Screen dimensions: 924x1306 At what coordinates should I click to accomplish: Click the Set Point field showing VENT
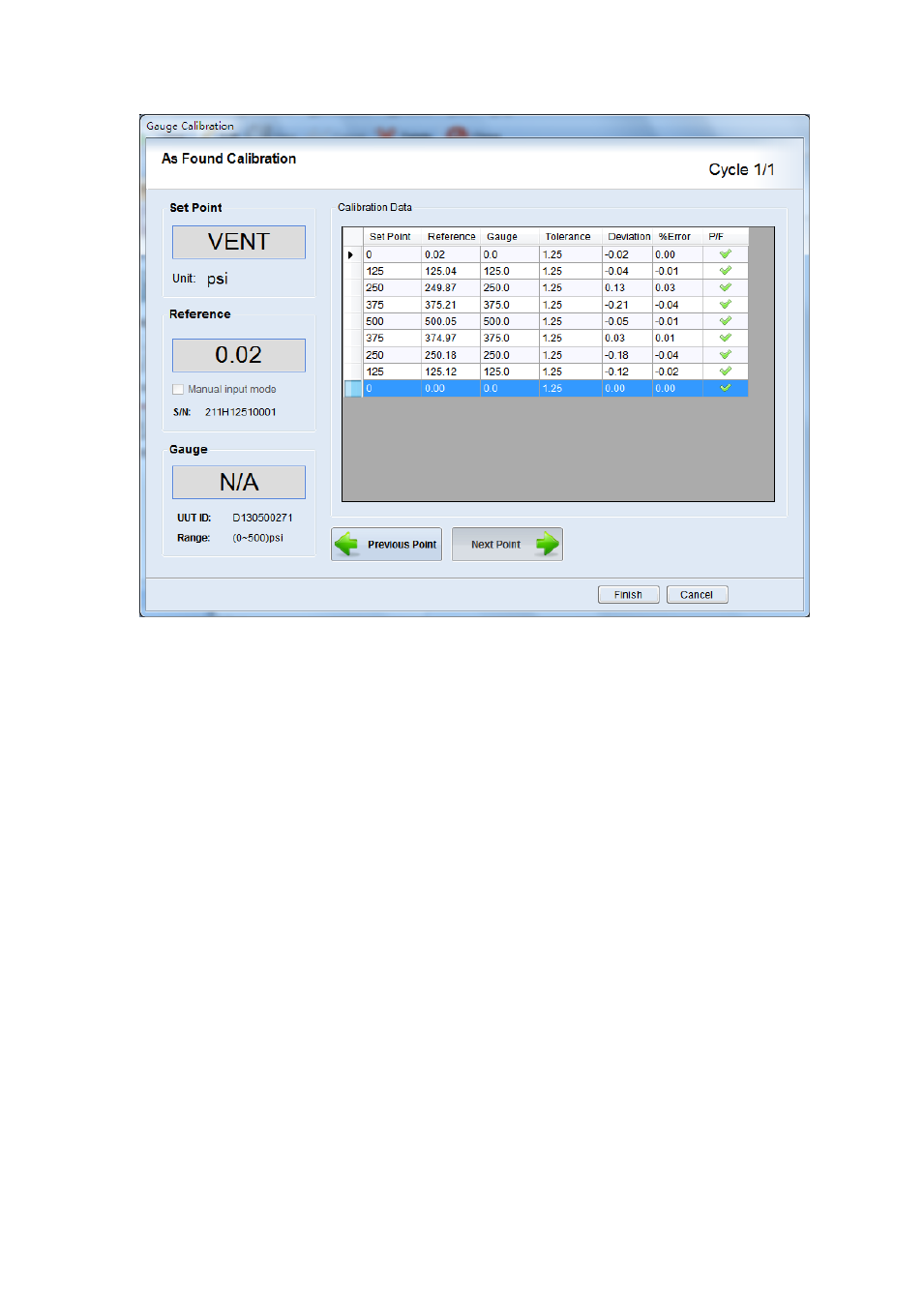pyautogui.click(x=239, y=242)
